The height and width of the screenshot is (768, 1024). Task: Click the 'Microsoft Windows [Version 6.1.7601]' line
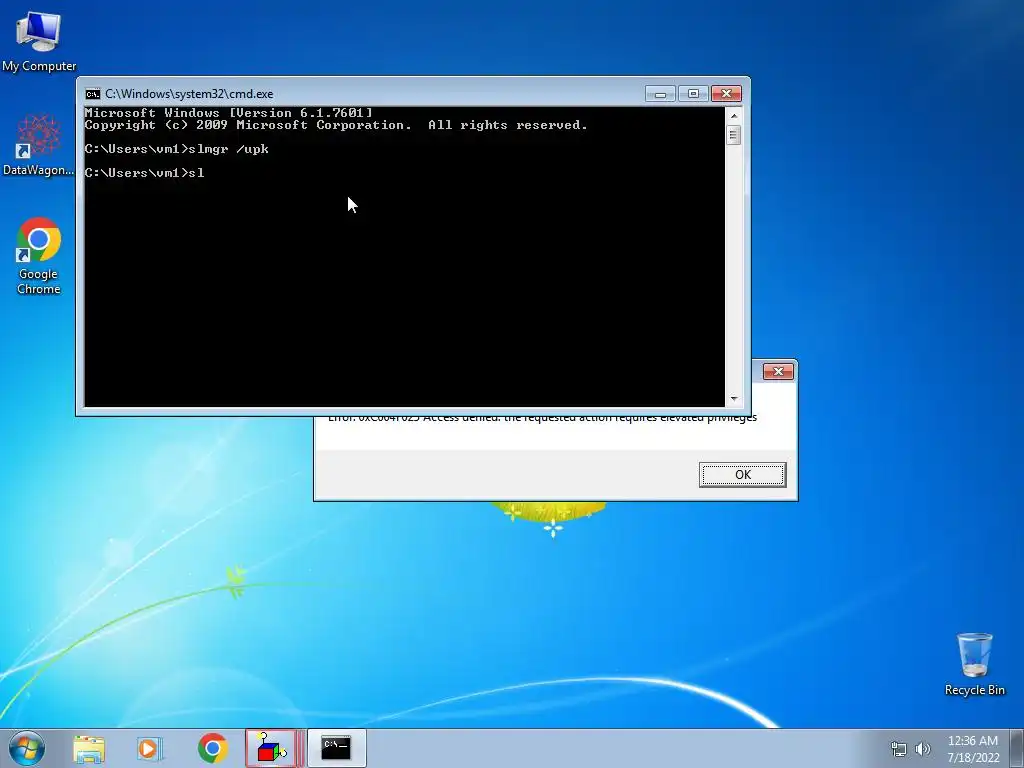coord(229,113)
